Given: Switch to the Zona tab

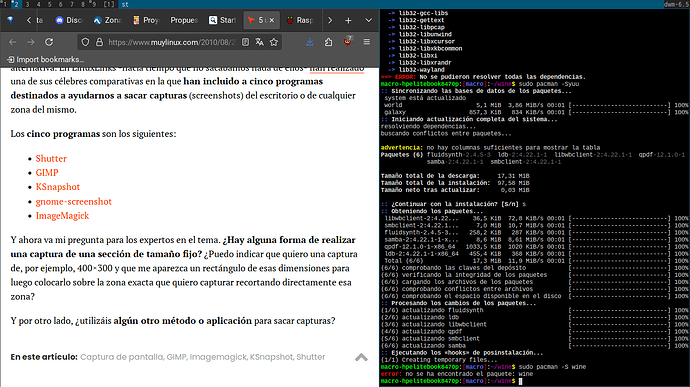Looking at the screenshot, I should 107,20.
